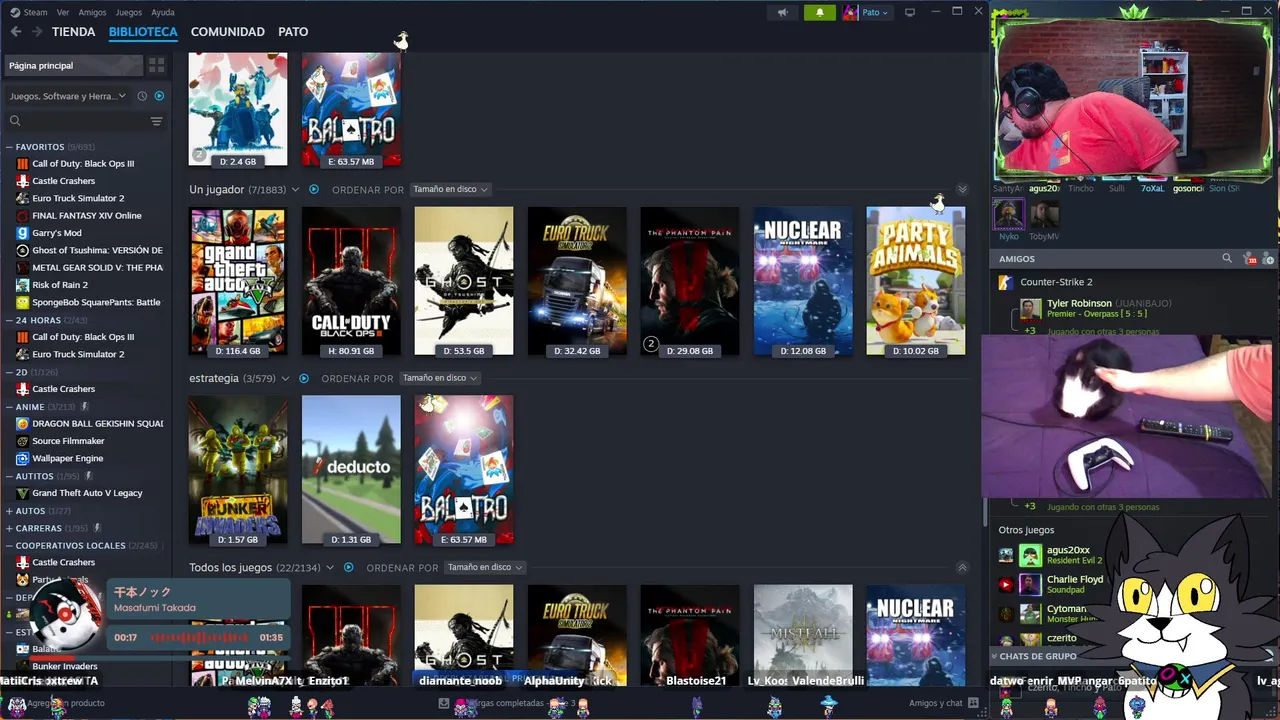Toggle play filter next to estrategia
Screen dimensions: 1280x720
click(303, 378)
